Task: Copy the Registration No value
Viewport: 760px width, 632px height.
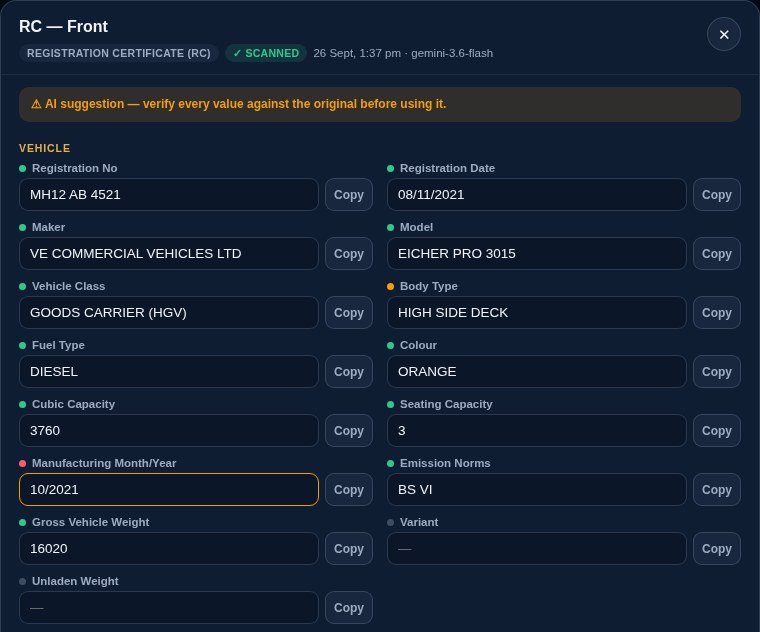Action: [x=348, y=194]
